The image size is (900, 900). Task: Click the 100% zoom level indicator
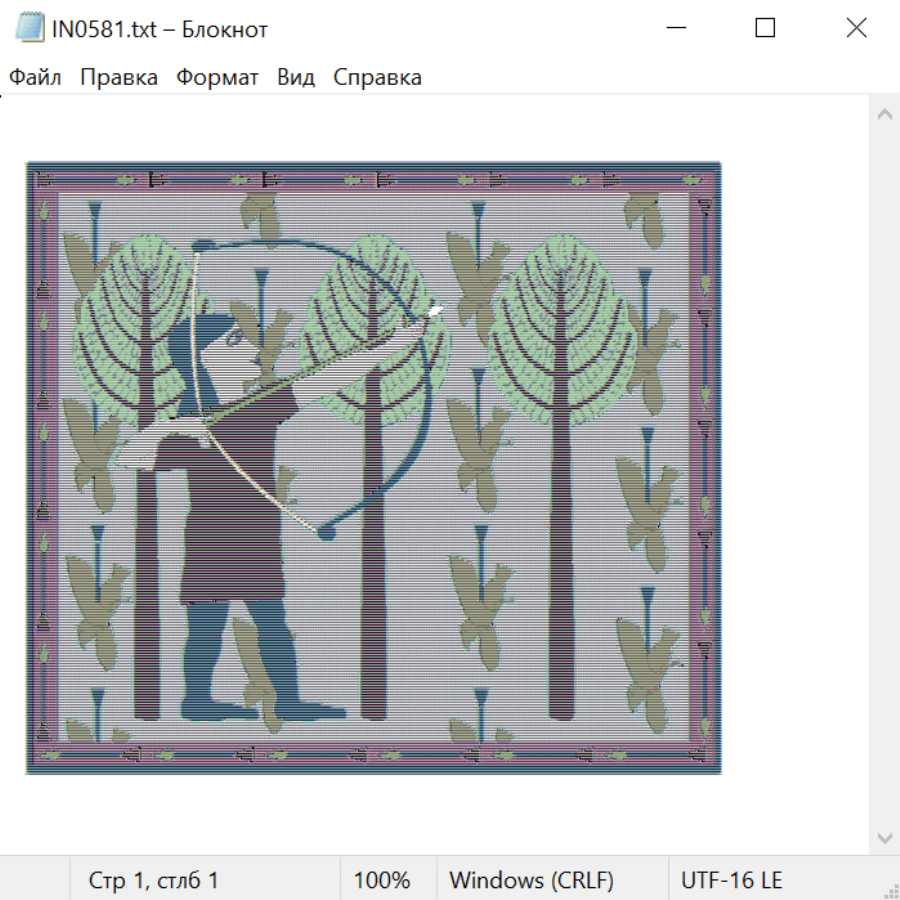(x=381, y=880)
